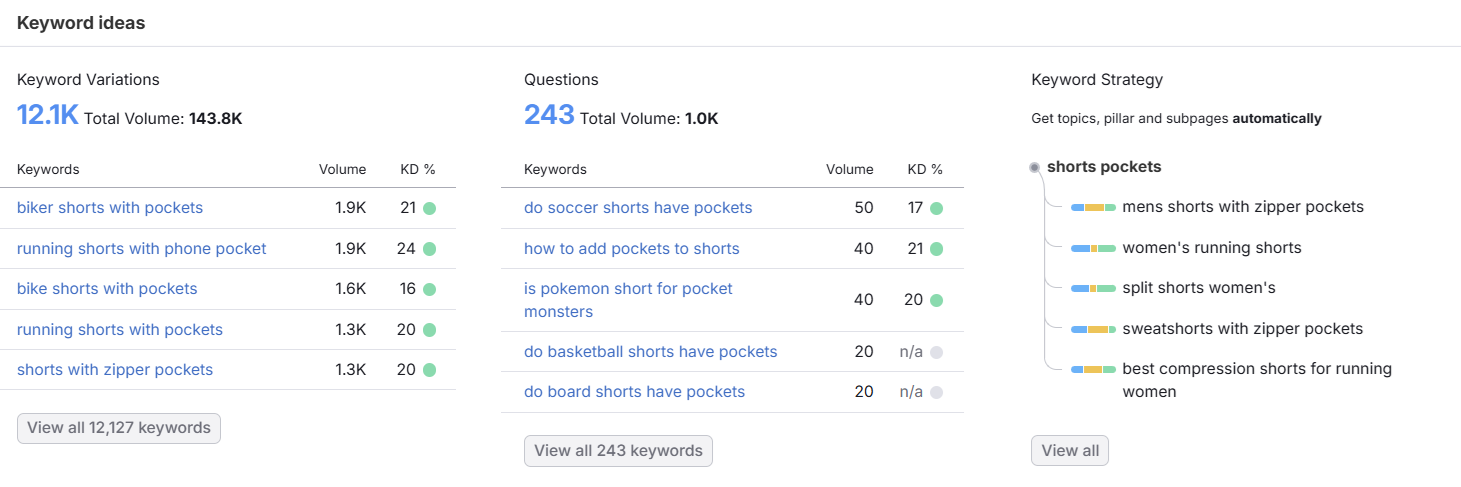Open 'do board shorts have pockets' question
This screenshot has height=487, width=1461.
click(635, 392)
